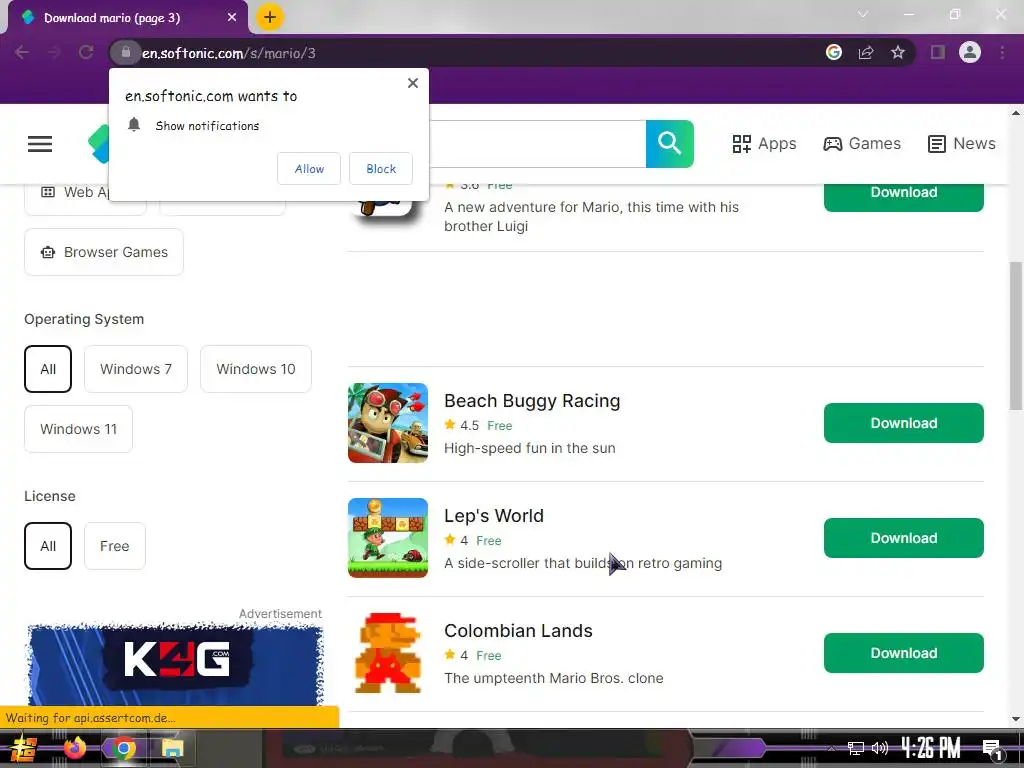Image resolution: width=1024 pixels, height=768 pixels.
Task: Open Chrome's three-dot menu
Action: pos(1002,52)
